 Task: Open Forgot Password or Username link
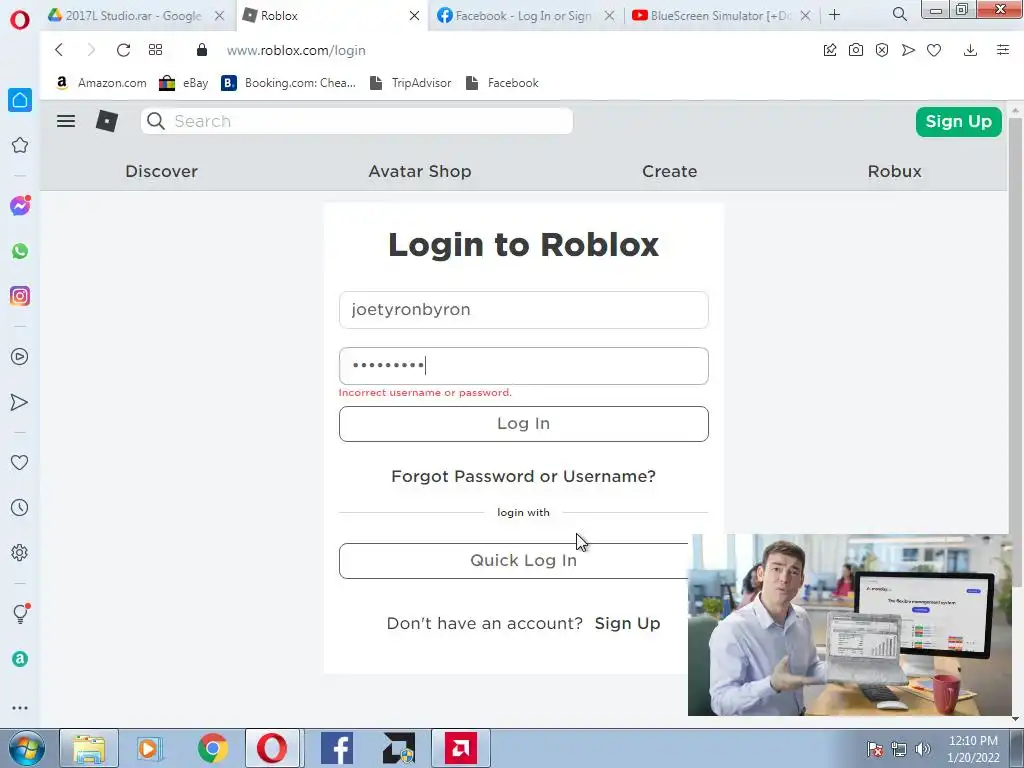tap(523, 476)
